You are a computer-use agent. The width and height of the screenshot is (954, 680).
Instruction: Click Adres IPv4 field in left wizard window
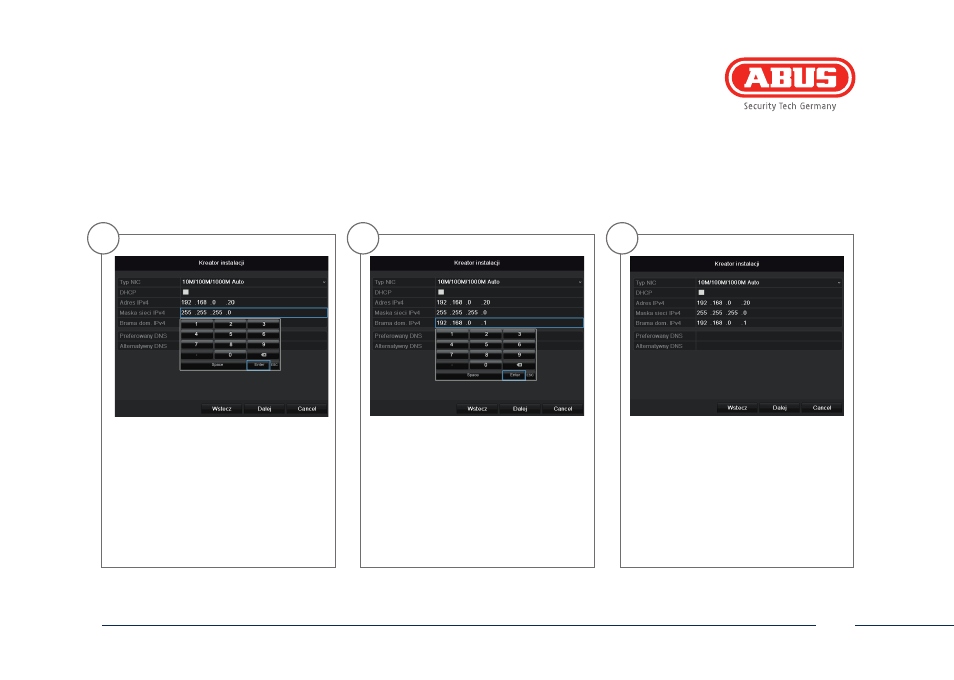click(x=254, y=302)
